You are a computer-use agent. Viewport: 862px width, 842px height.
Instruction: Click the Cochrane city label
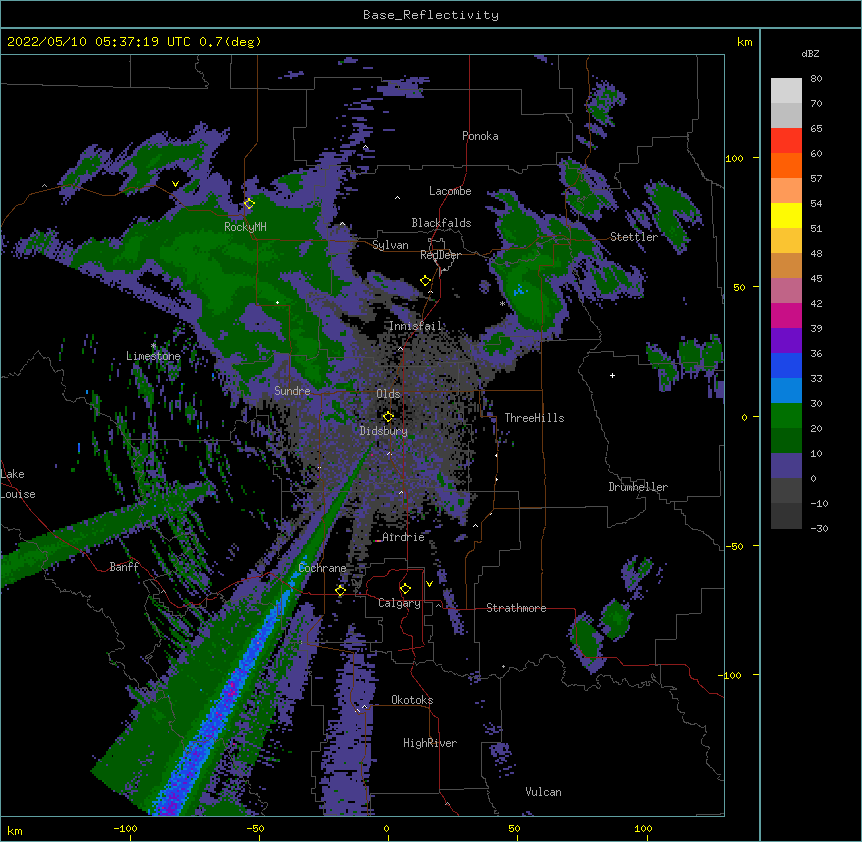click(322, 568)
